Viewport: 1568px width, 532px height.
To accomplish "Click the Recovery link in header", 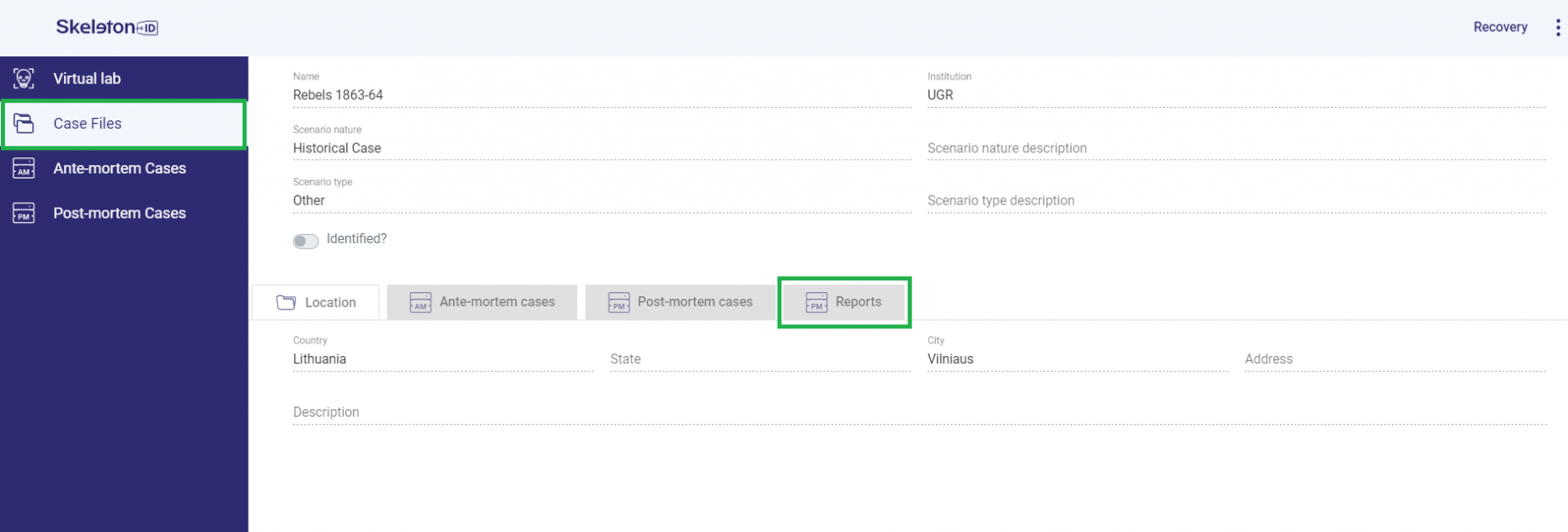I will point(1500,27).
